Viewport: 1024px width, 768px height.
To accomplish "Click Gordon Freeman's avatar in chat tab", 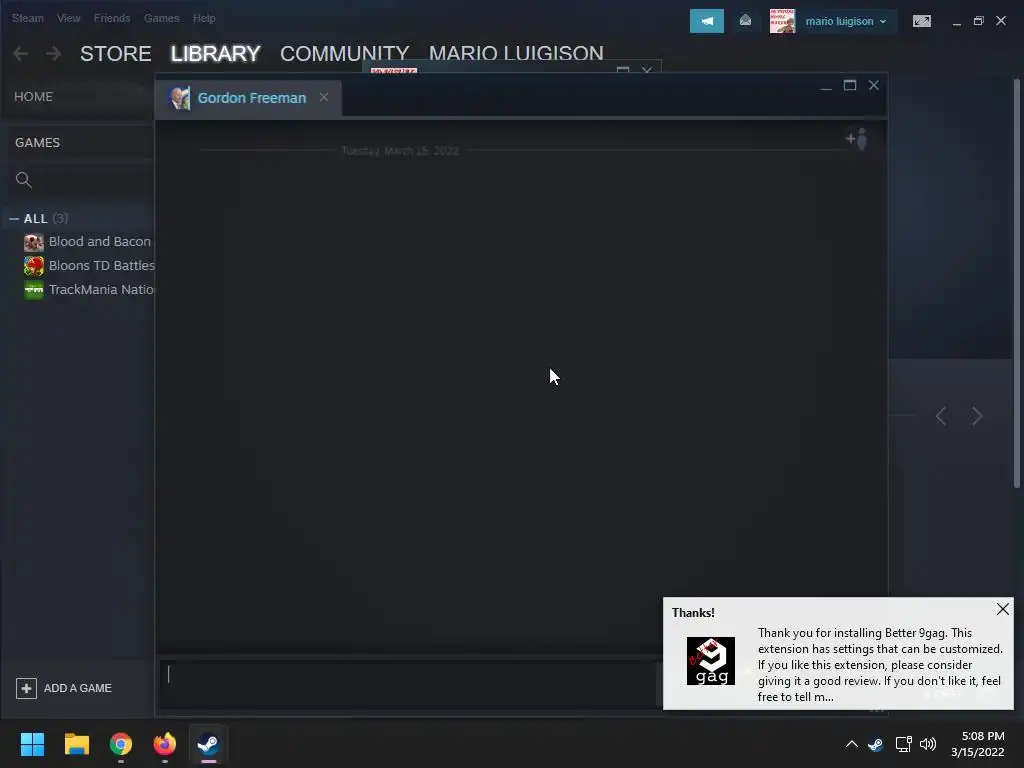I will click(180, 98).
